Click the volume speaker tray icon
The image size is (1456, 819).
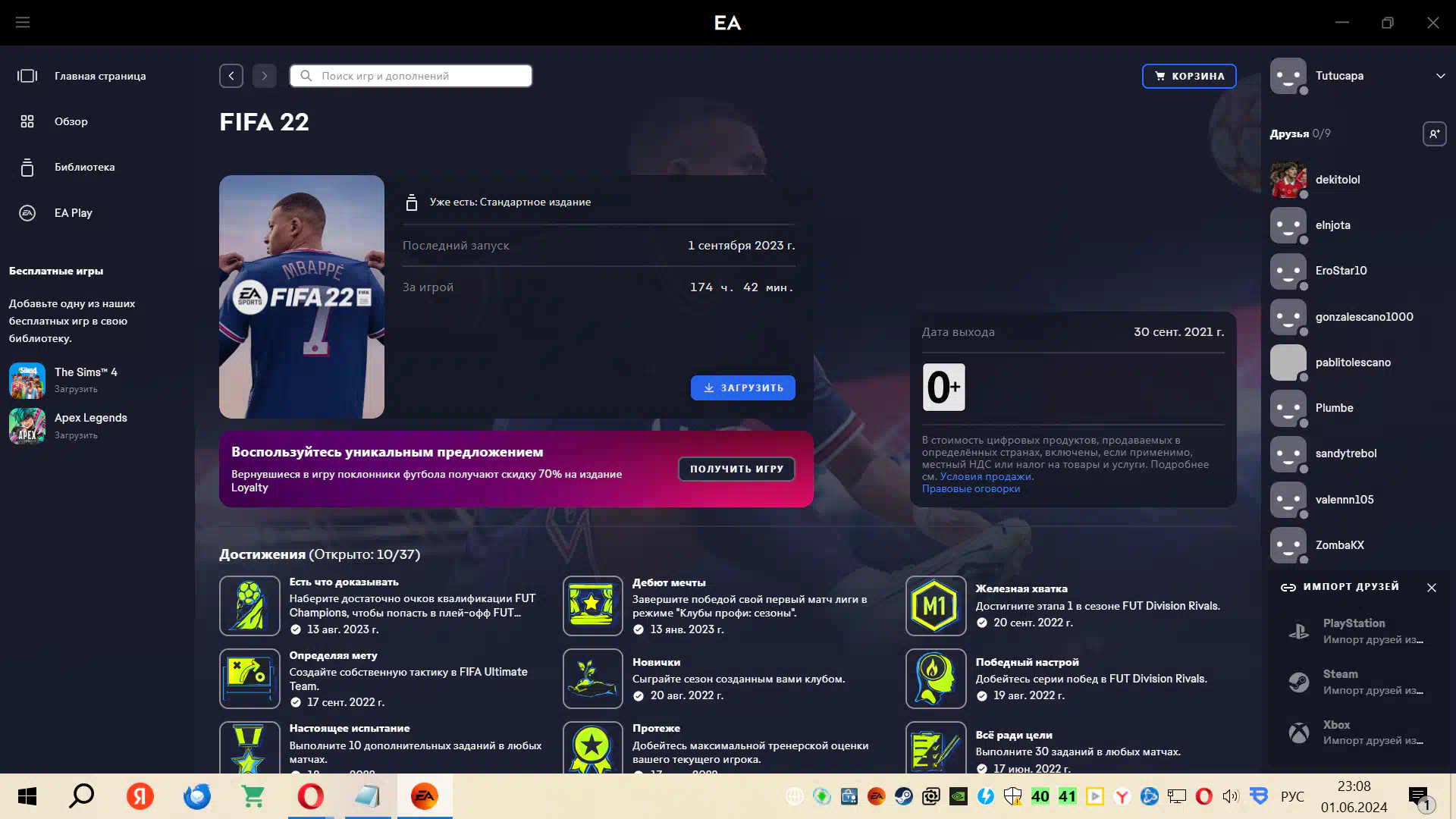1230,796
